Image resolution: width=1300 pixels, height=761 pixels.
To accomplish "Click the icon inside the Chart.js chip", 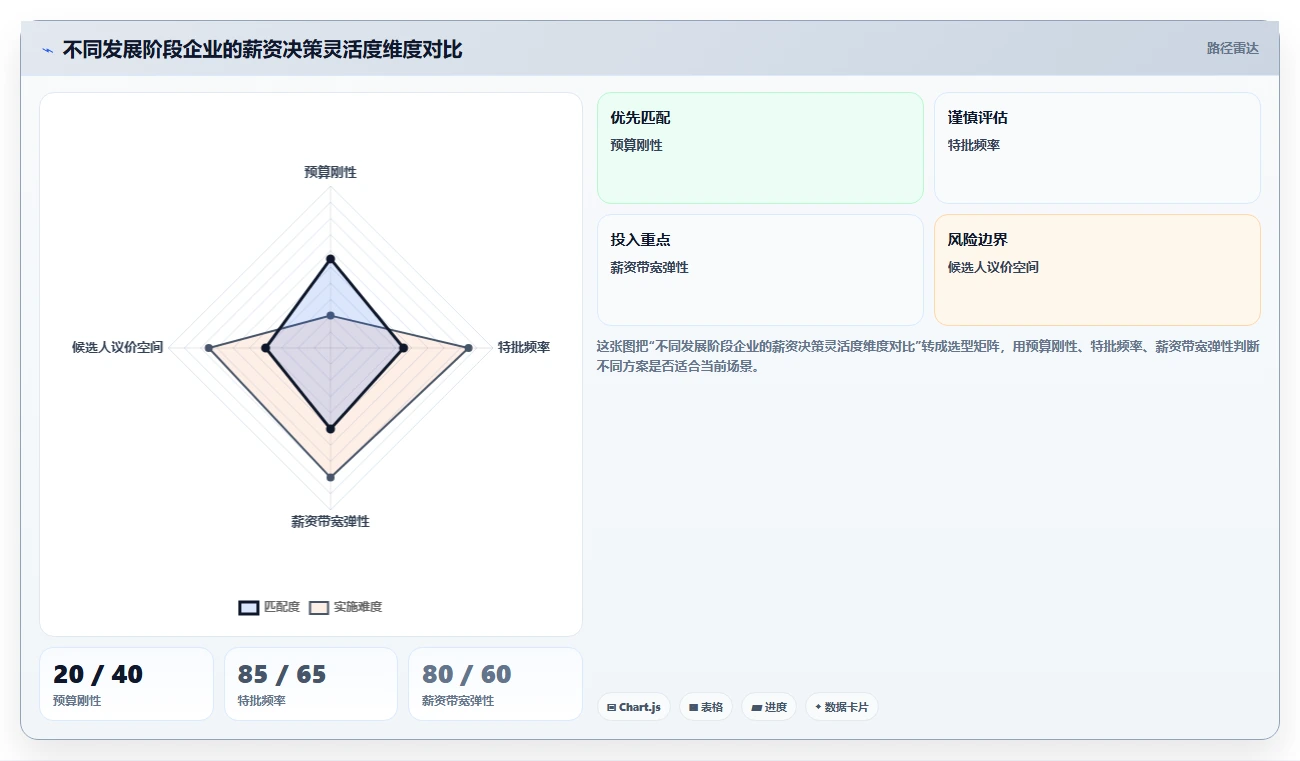I will click(x=612, y=707).
